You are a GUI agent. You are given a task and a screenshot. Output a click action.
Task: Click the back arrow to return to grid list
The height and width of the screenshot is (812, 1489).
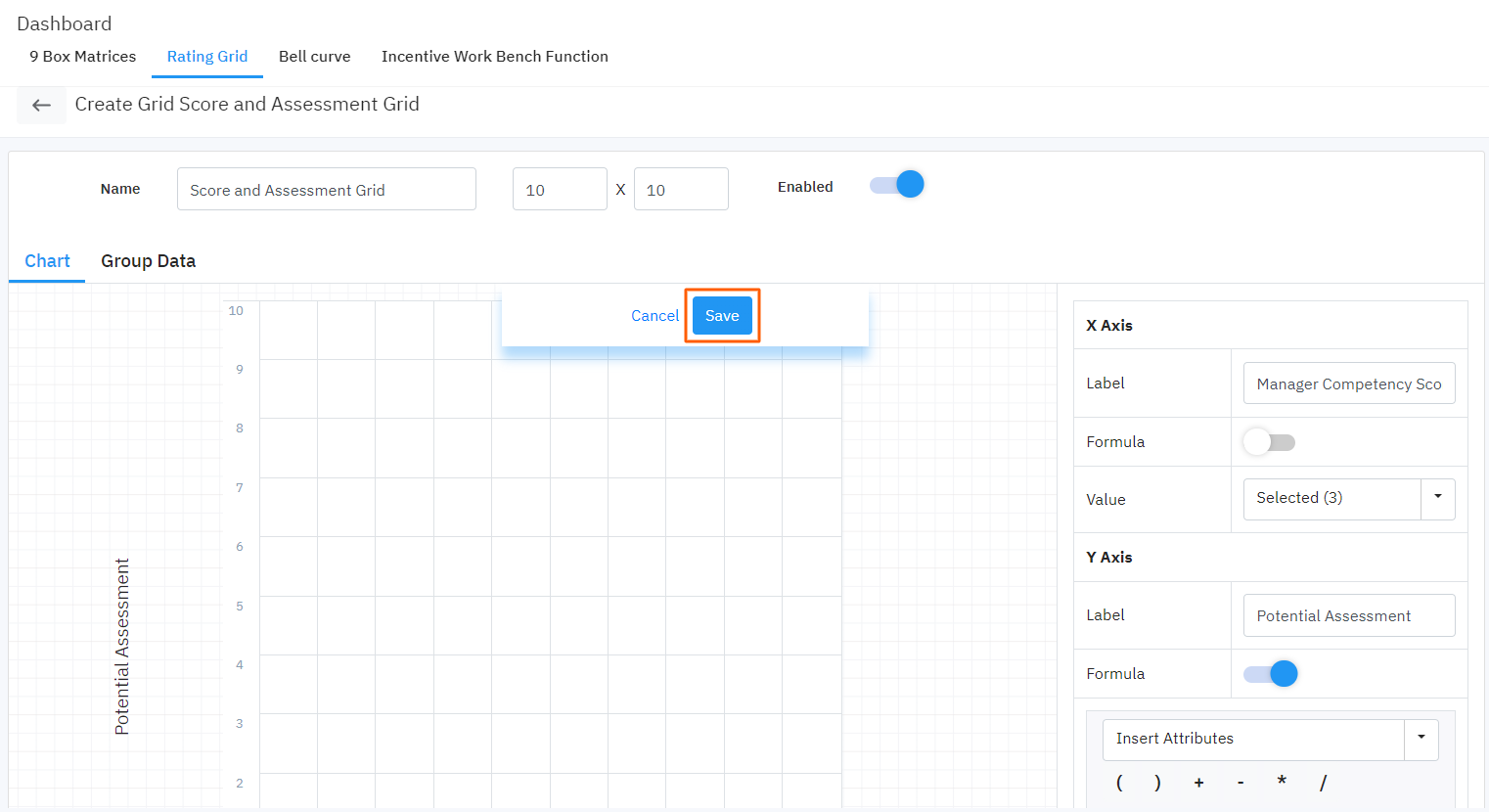(41, 105)
